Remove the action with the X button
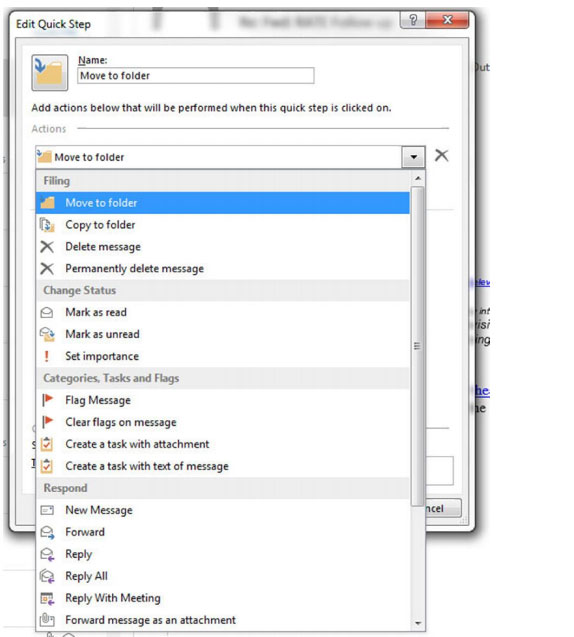Image resolution: width=574 pixels, height=637 pixels. pos(442,155)
